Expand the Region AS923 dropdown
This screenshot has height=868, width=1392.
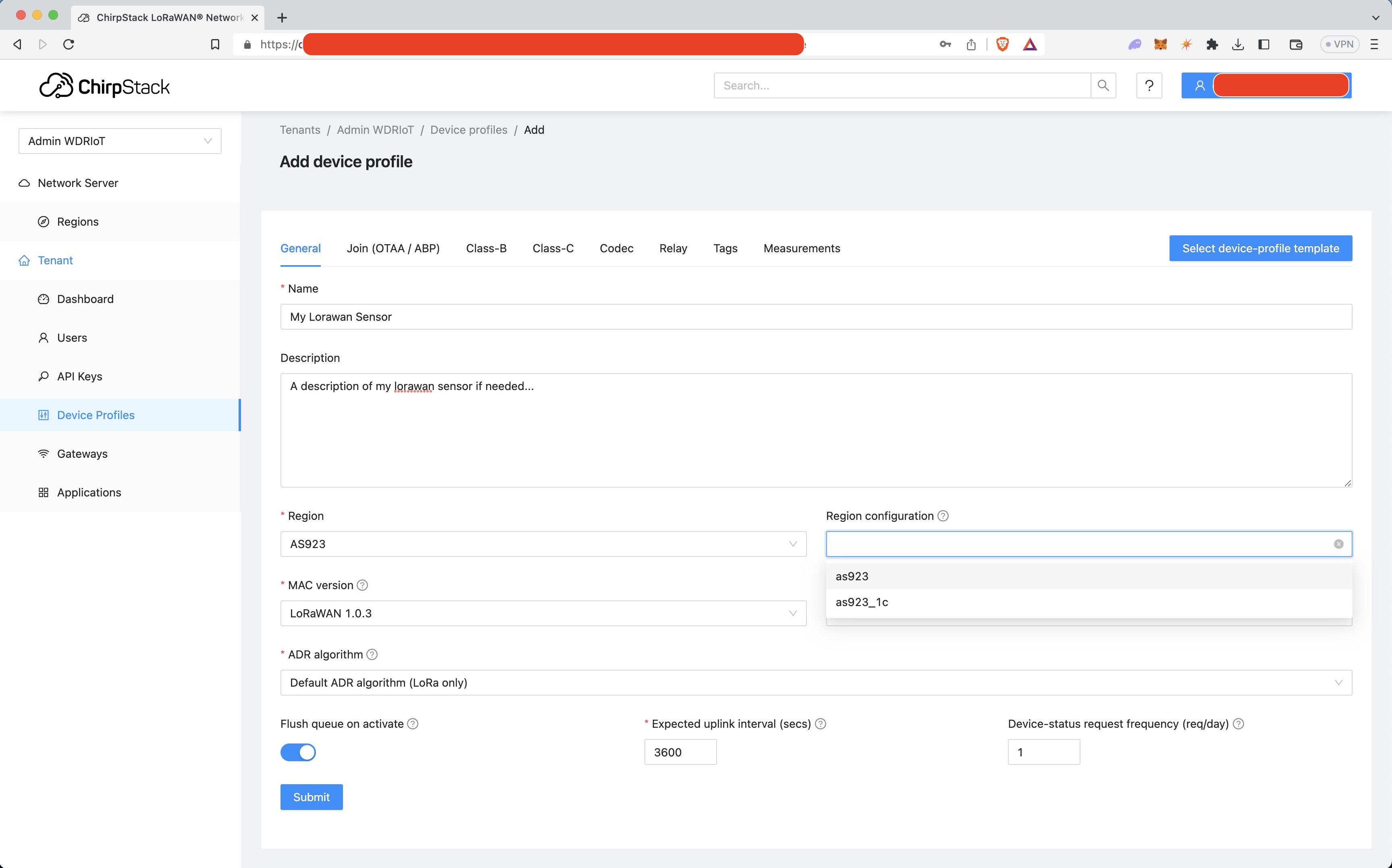542,544
